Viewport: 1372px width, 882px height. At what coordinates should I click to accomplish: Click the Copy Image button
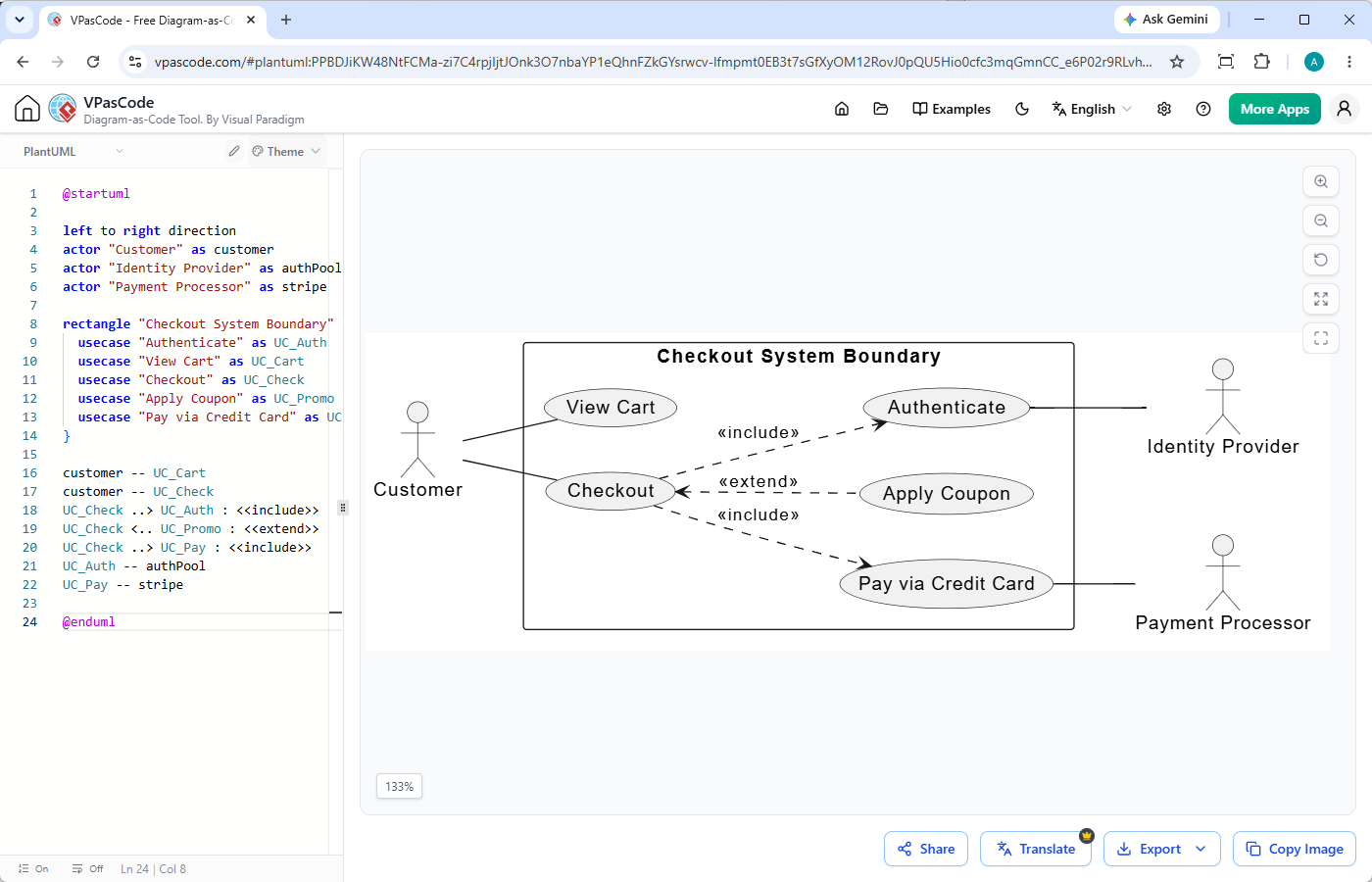(x=1295, y=849)
